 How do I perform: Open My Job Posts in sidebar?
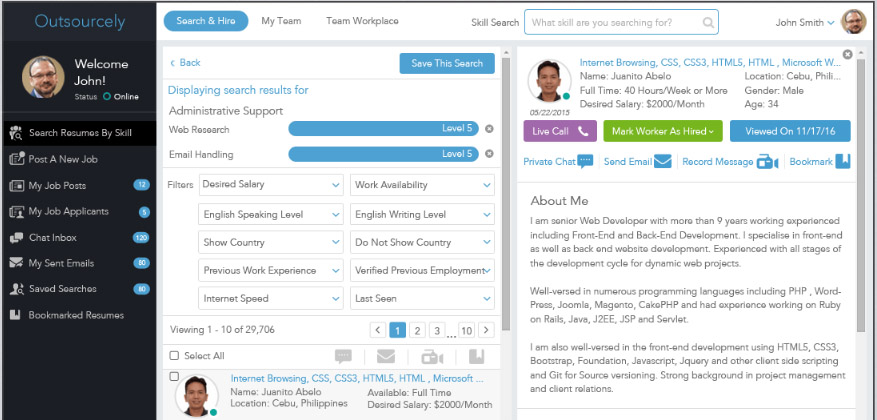79,186
